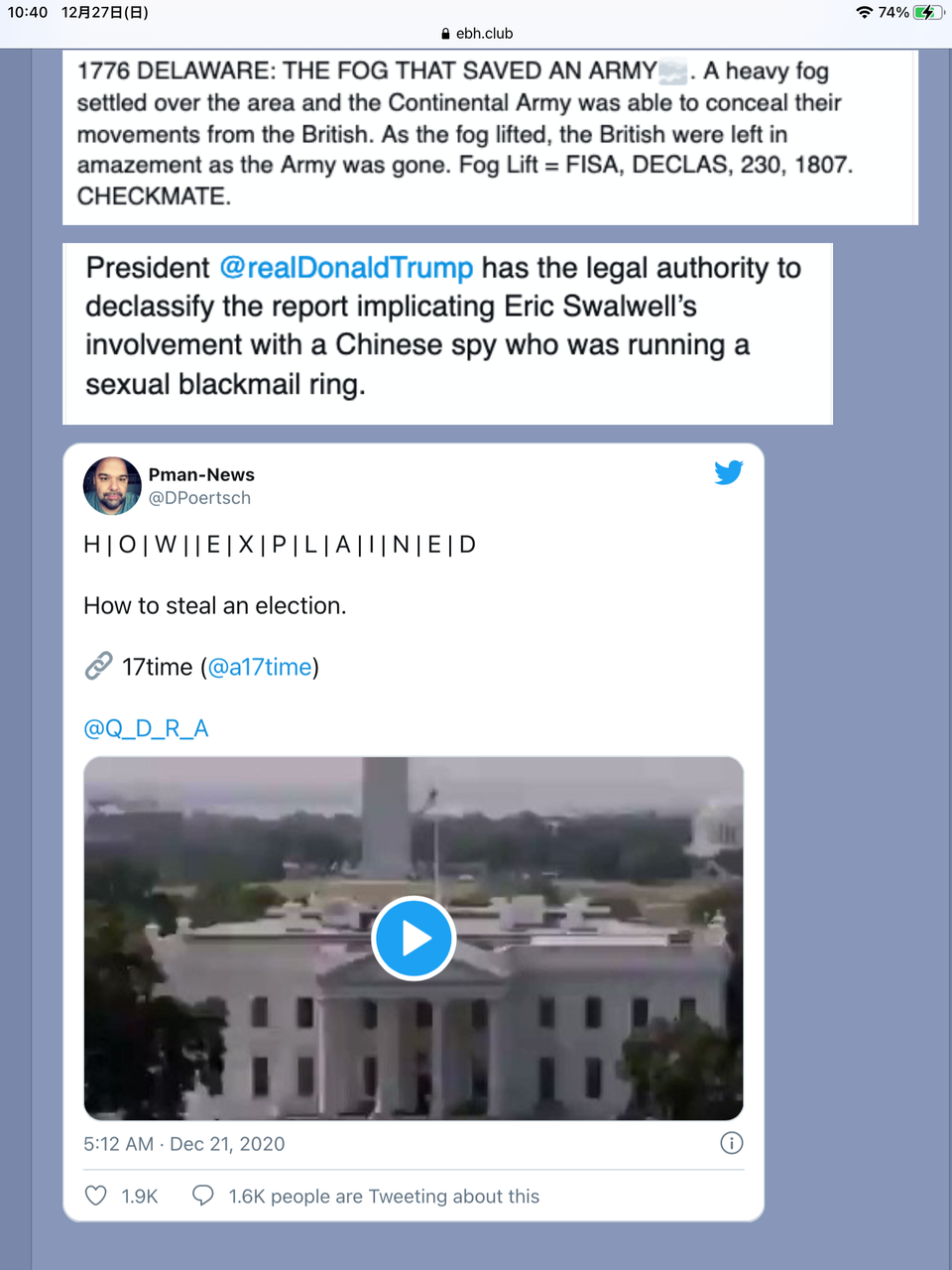Tap the ebh.club address bar

pyautogui.click(x=476, y=33)
